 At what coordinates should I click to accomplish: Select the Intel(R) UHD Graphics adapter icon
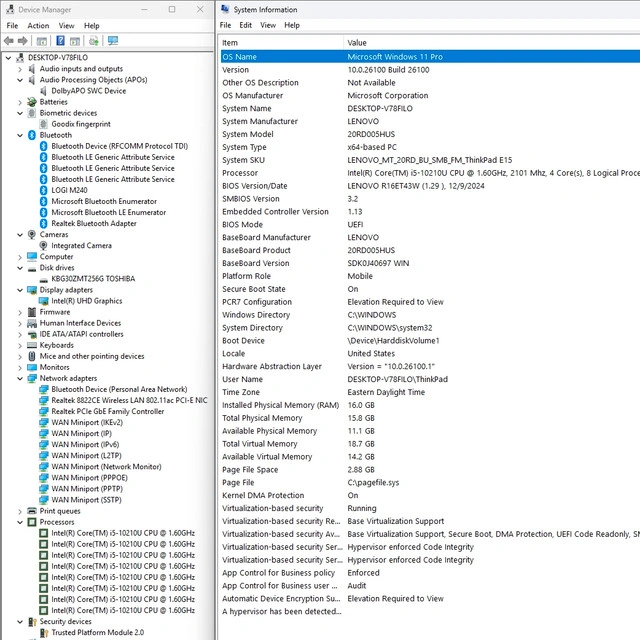[43, 300]
